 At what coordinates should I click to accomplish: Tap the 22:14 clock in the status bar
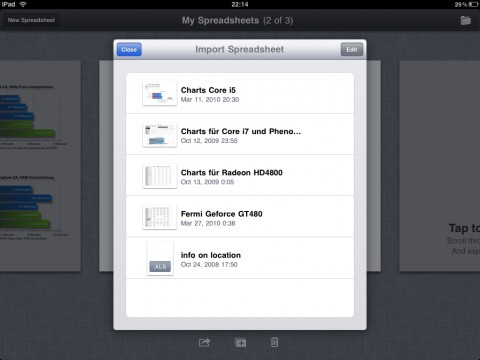(x=240, y=4)
